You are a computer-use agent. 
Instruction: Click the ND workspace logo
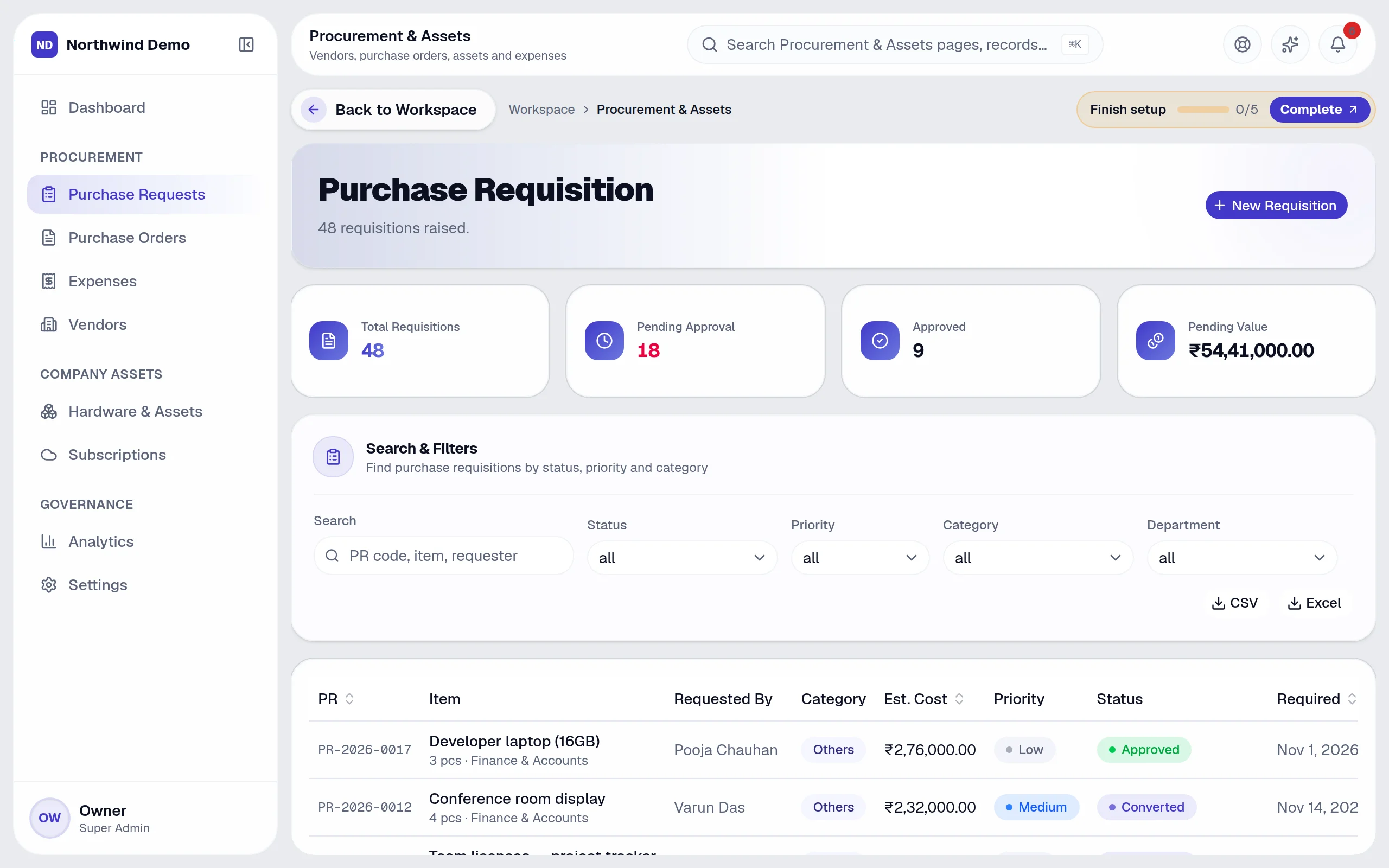(x=44, y=44)
